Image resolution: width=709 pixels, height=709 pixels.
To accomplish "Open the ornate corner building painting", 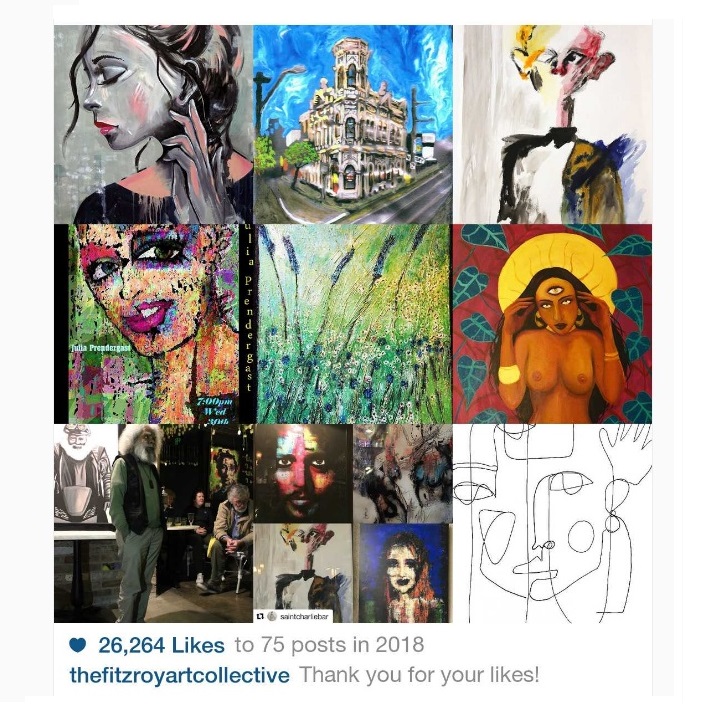I will 353,124.
